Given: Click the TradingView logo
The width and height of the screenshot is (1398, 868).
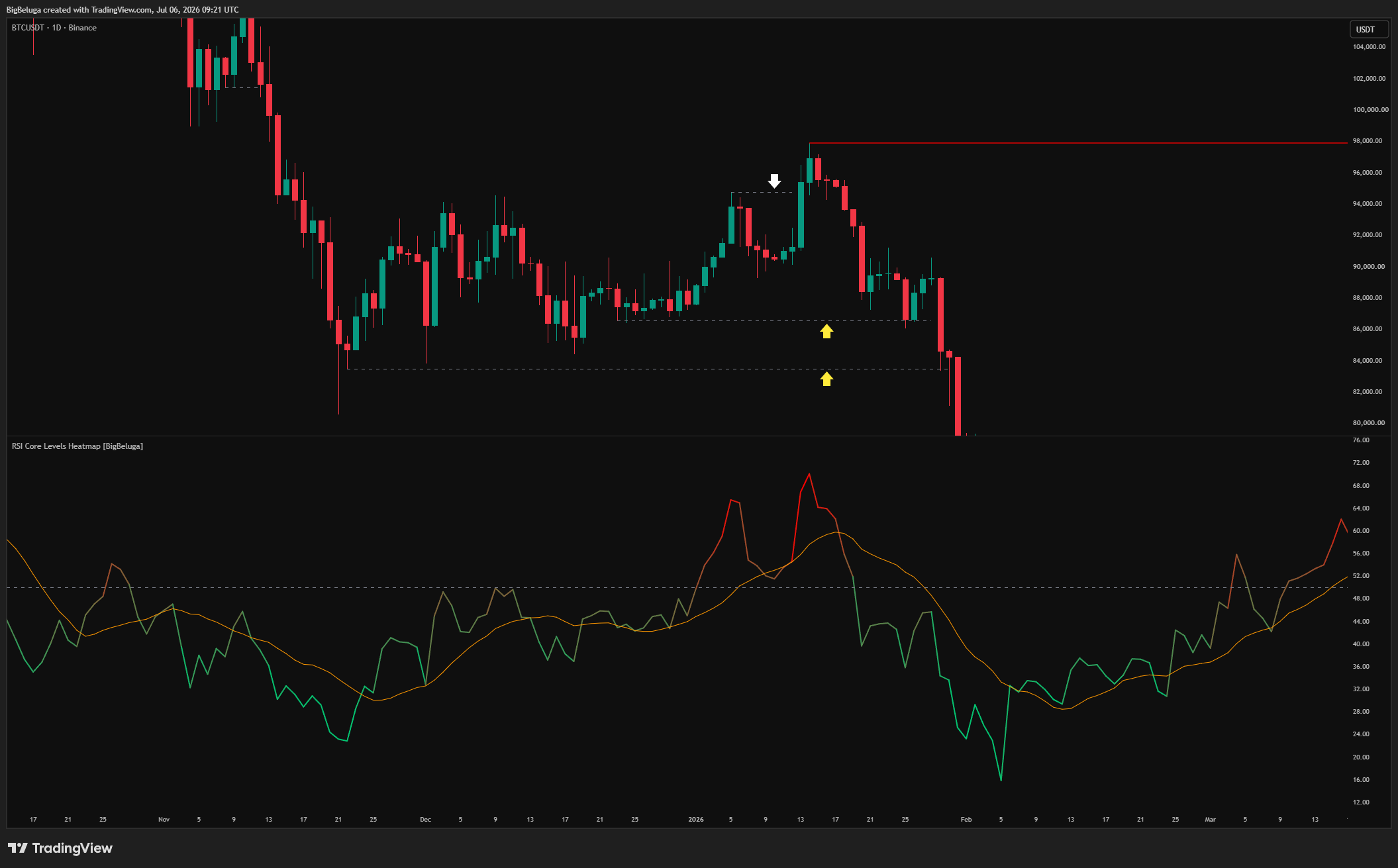Looking at the screenshot, I should tap(60, 848).
